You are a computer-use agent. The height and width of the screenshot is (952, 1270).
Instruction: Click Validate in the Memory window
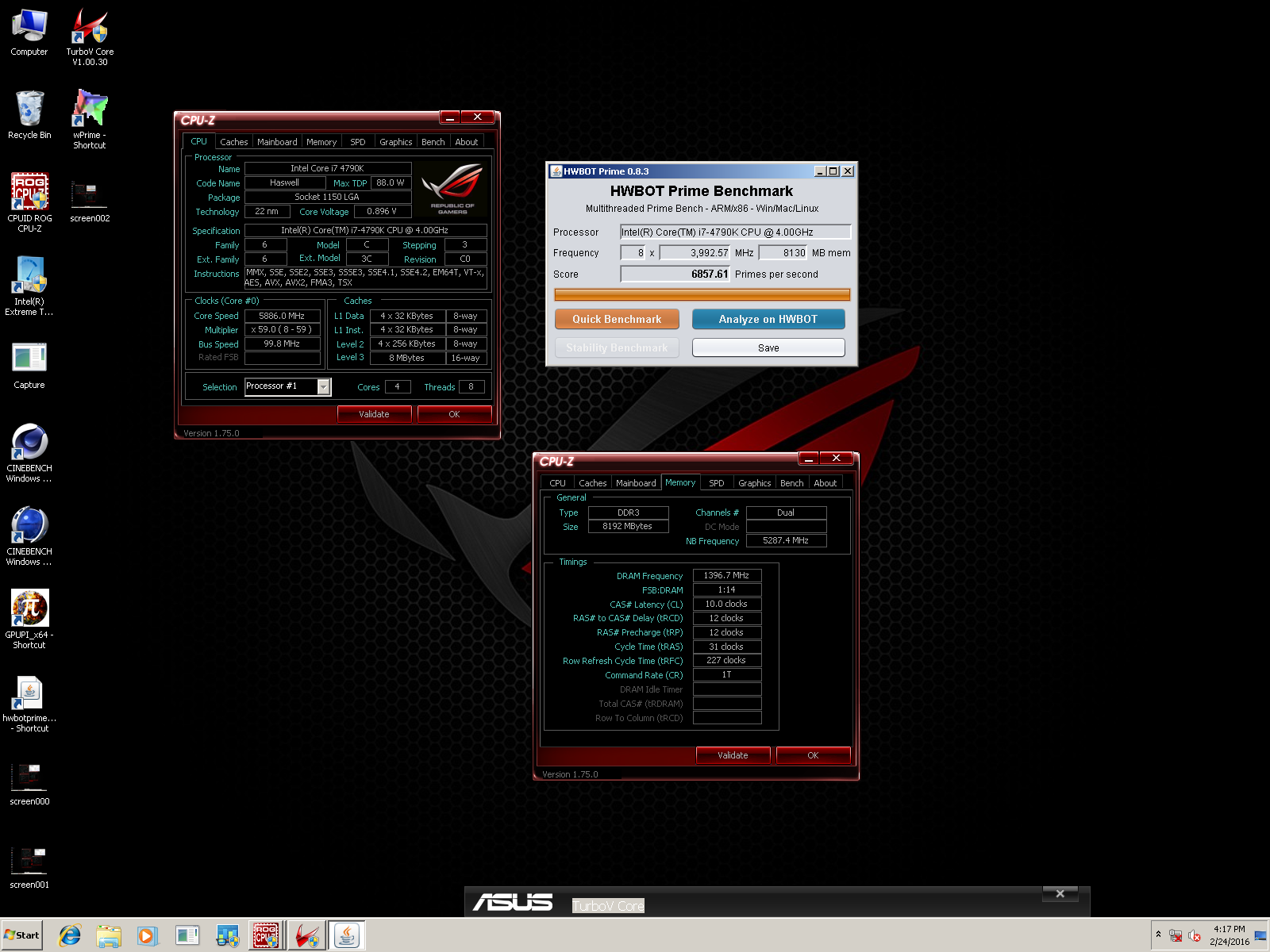pyautogui.click(x=733, y=755)
